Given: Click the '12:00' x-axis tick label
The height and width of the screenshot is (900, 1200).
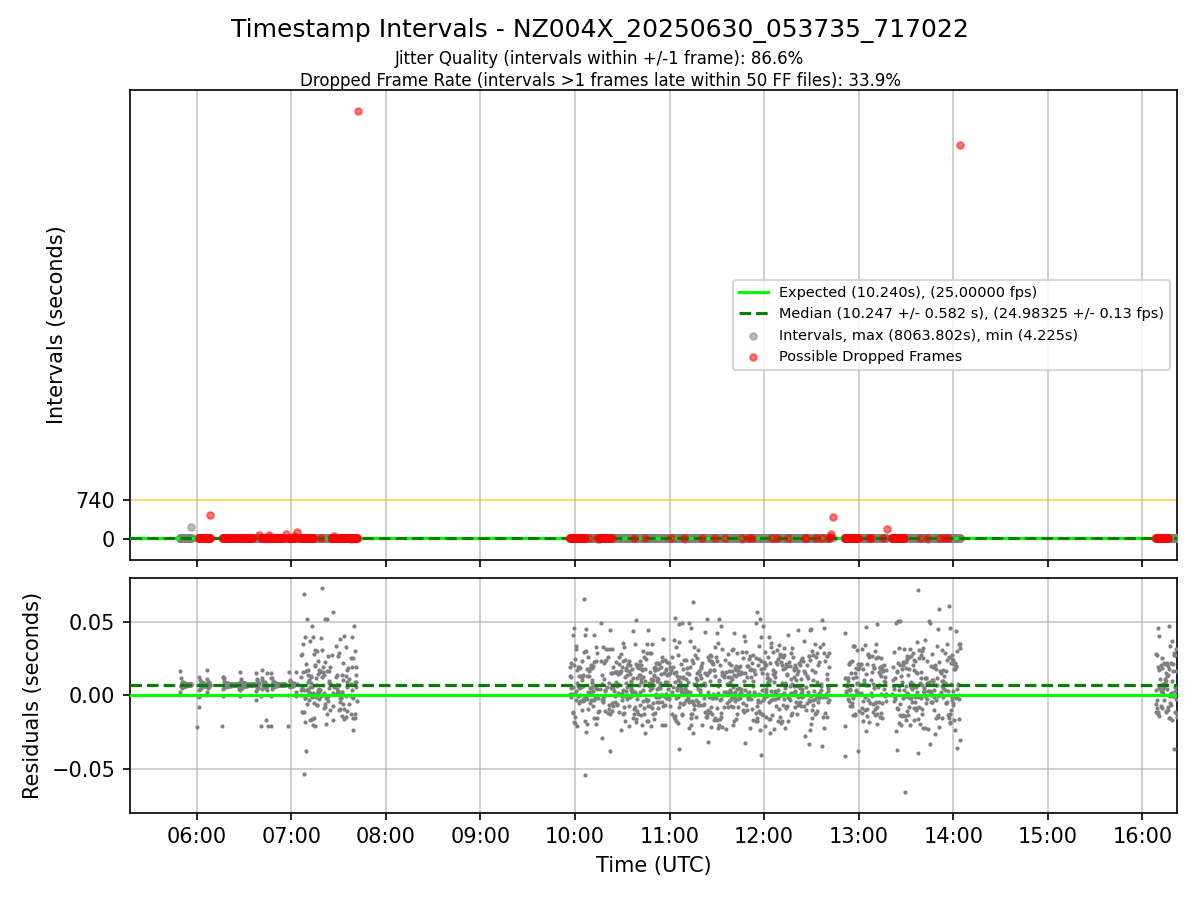Looking at the screenshot, I should (764, 834).
